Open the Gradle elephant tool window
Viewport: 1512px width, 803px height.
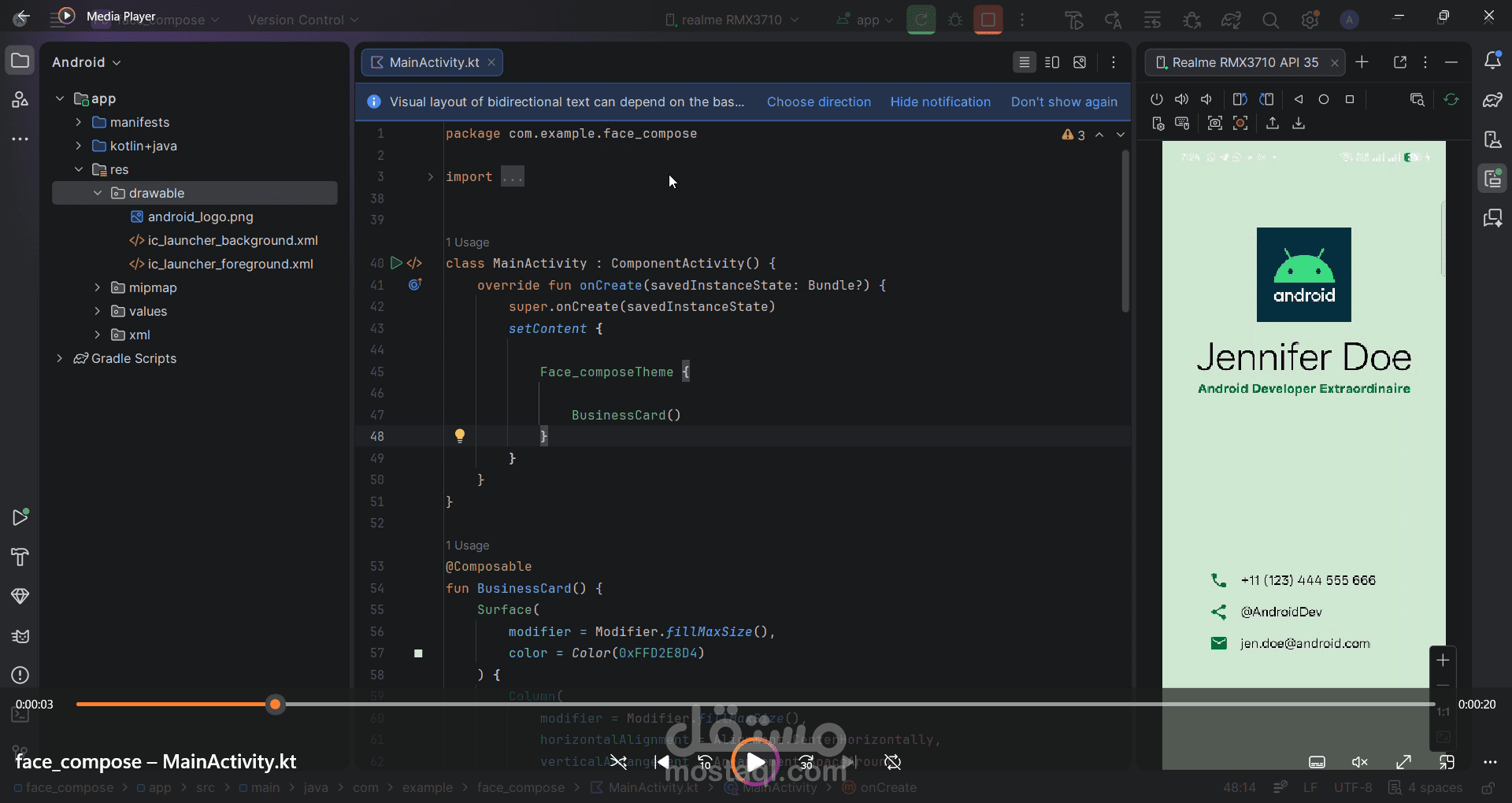1492,100
